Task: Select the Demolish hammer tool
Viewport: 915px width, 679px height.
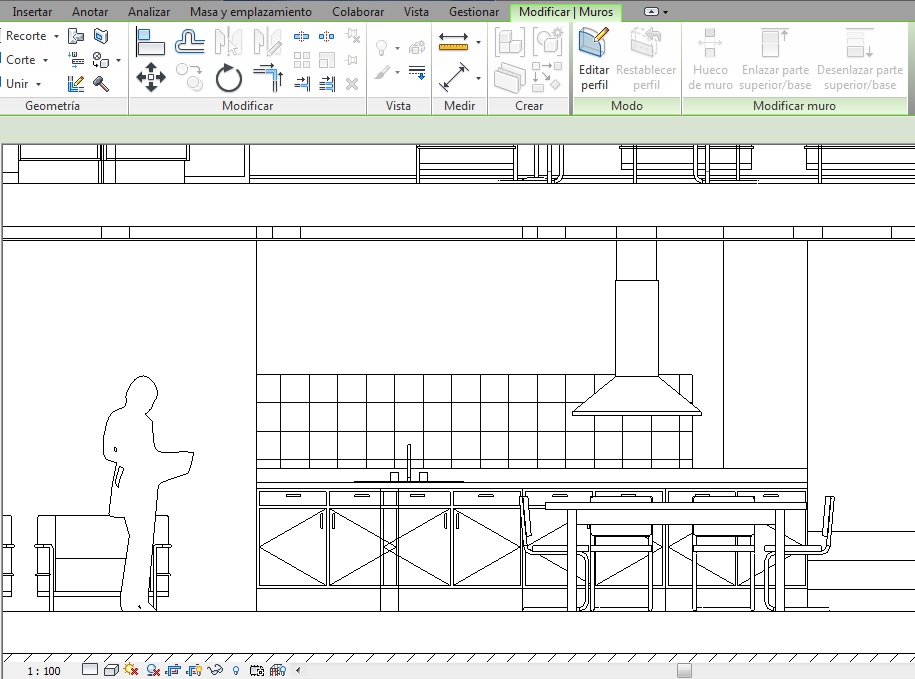Action: point(101,84)
